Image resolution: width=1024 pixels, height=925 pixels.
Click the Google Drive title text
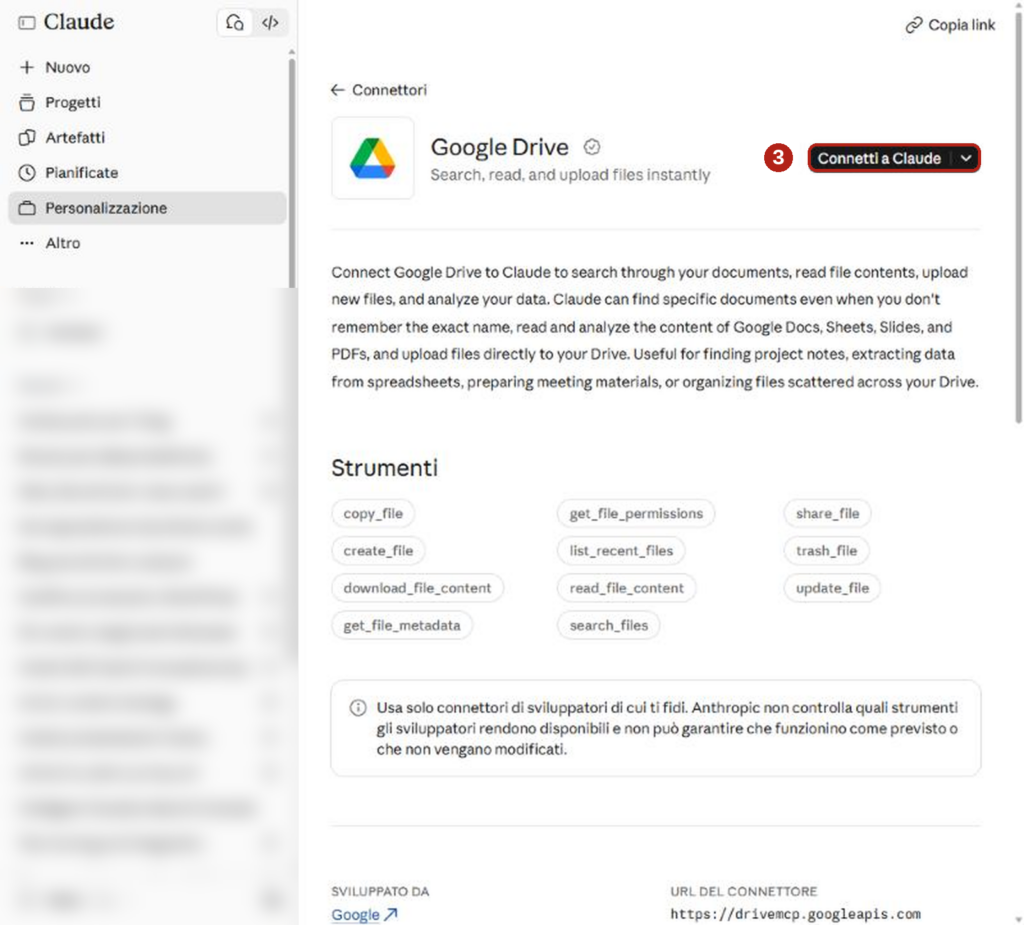pos(500,147)
